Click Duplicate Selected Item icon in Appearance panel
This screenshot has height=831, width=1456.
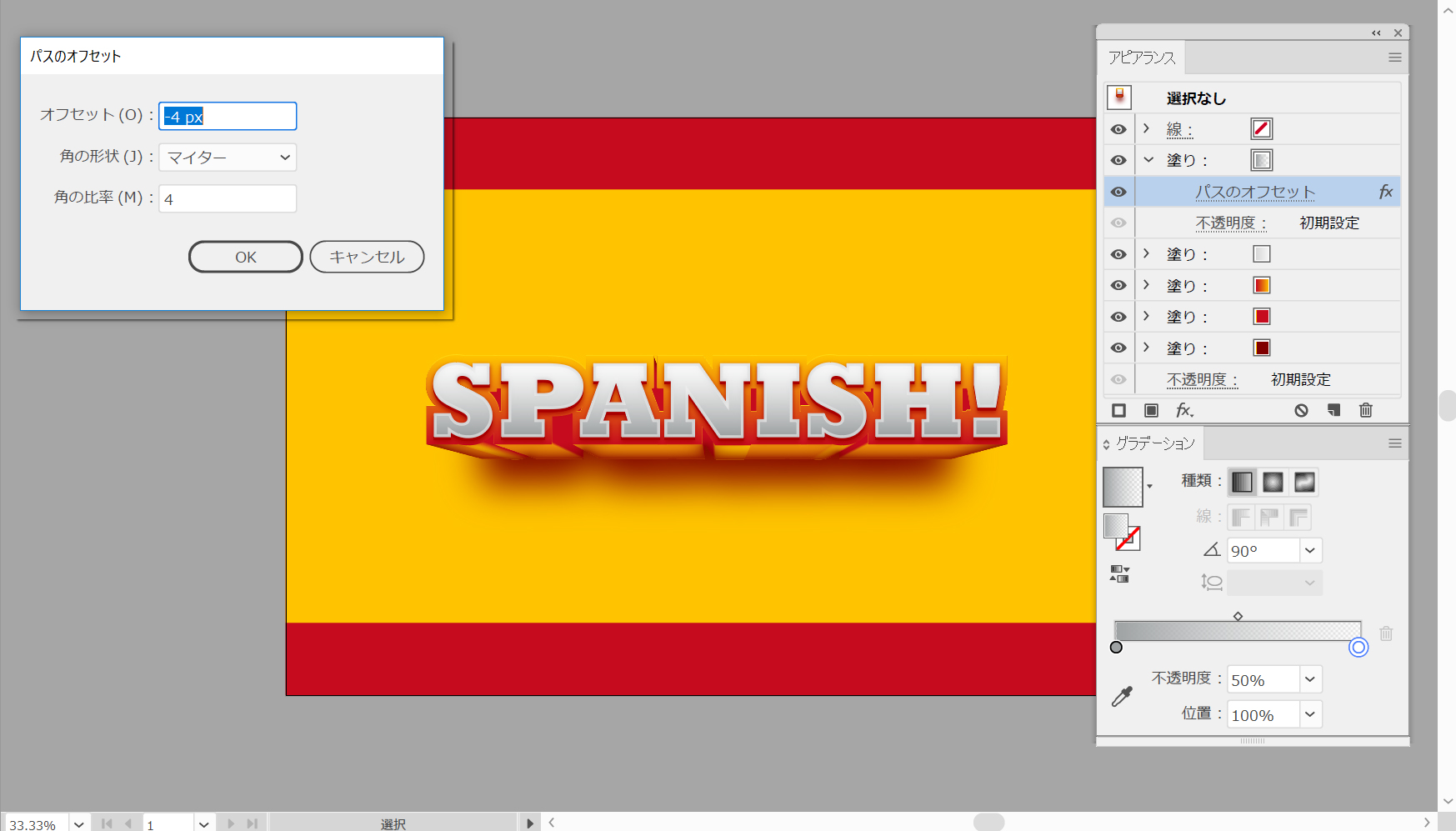click(x=1333, y=410)
